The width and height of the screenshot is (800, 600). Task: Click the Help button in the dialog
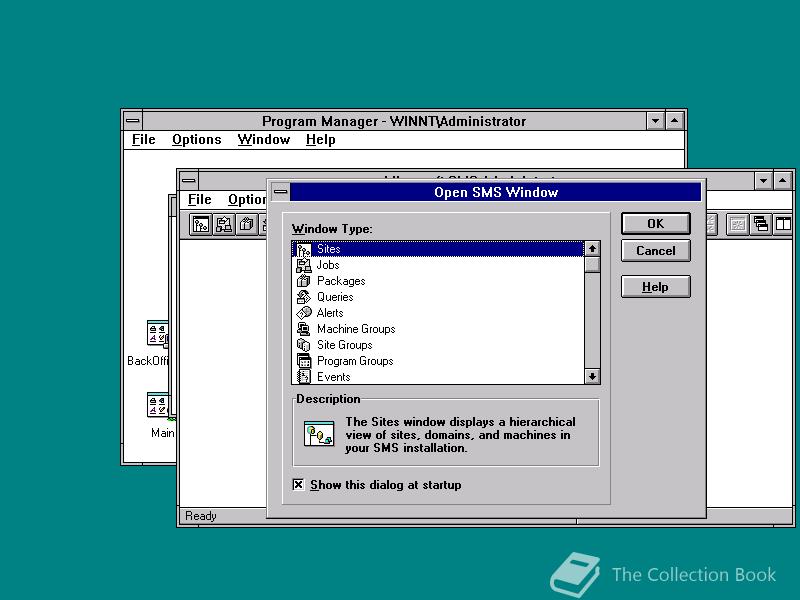click(656, 287)
